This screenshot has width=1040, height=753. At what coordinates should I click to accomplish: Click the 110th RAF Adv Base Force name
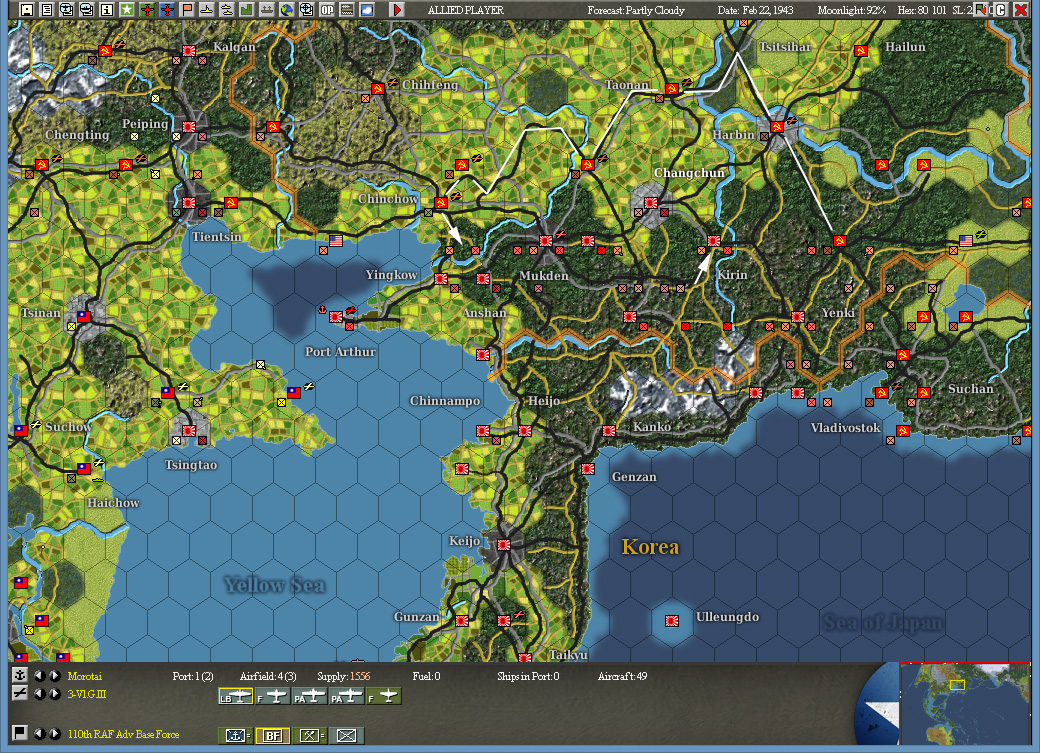123,734
